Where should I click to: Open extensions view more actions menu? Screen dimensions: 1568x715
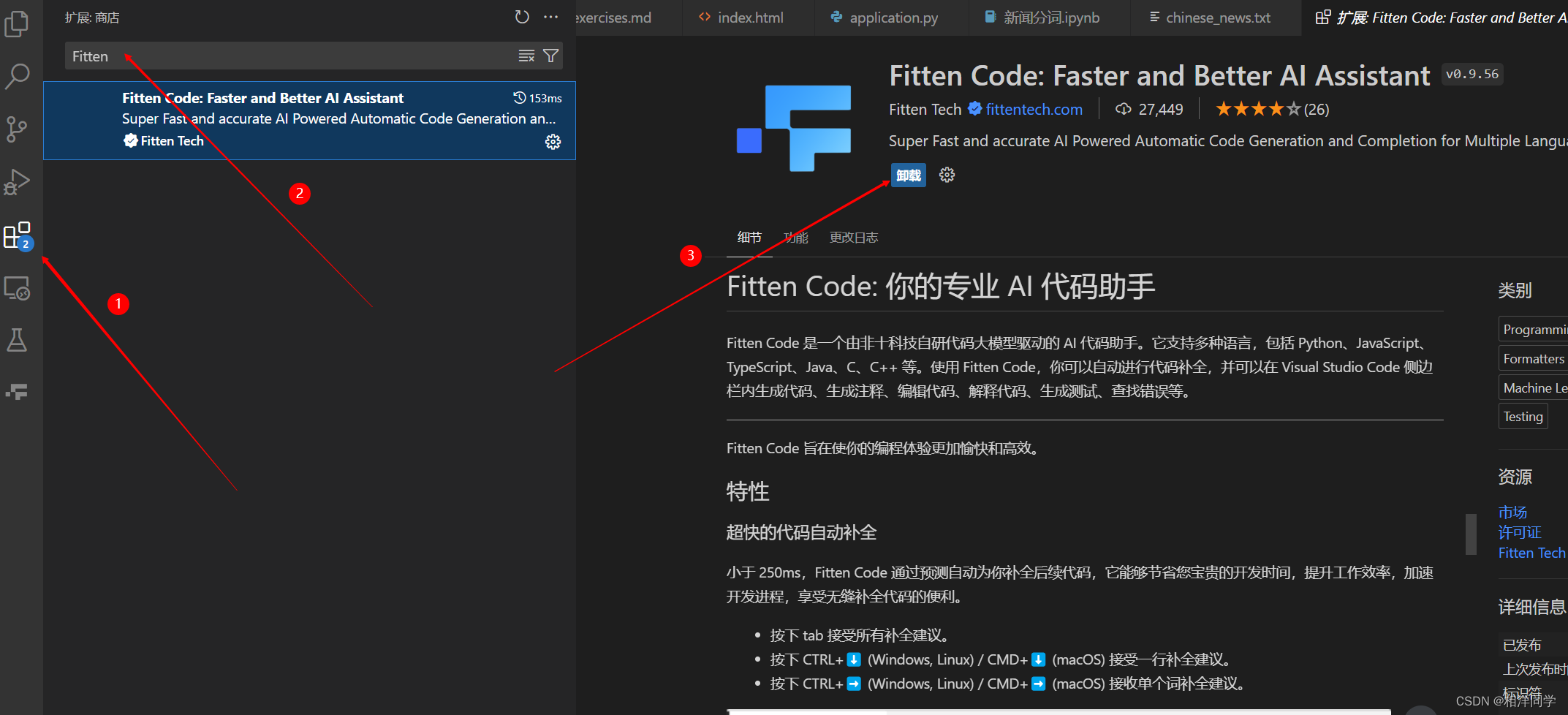(551, 17)
